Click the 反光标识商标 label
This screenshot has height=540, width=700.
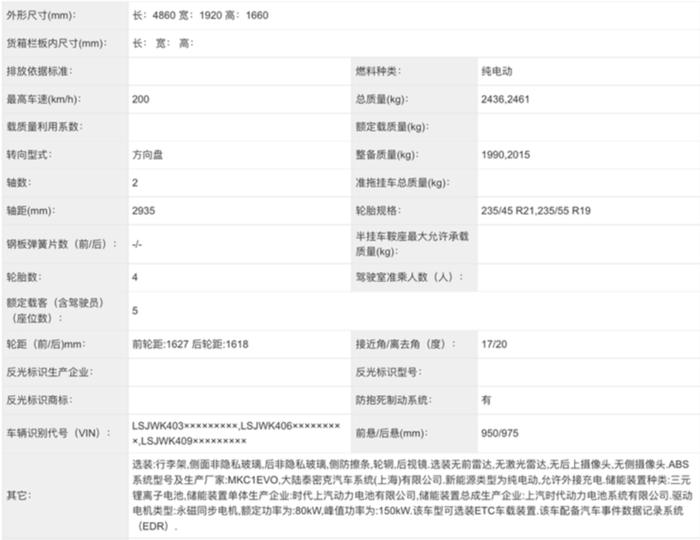click(39, 400)
